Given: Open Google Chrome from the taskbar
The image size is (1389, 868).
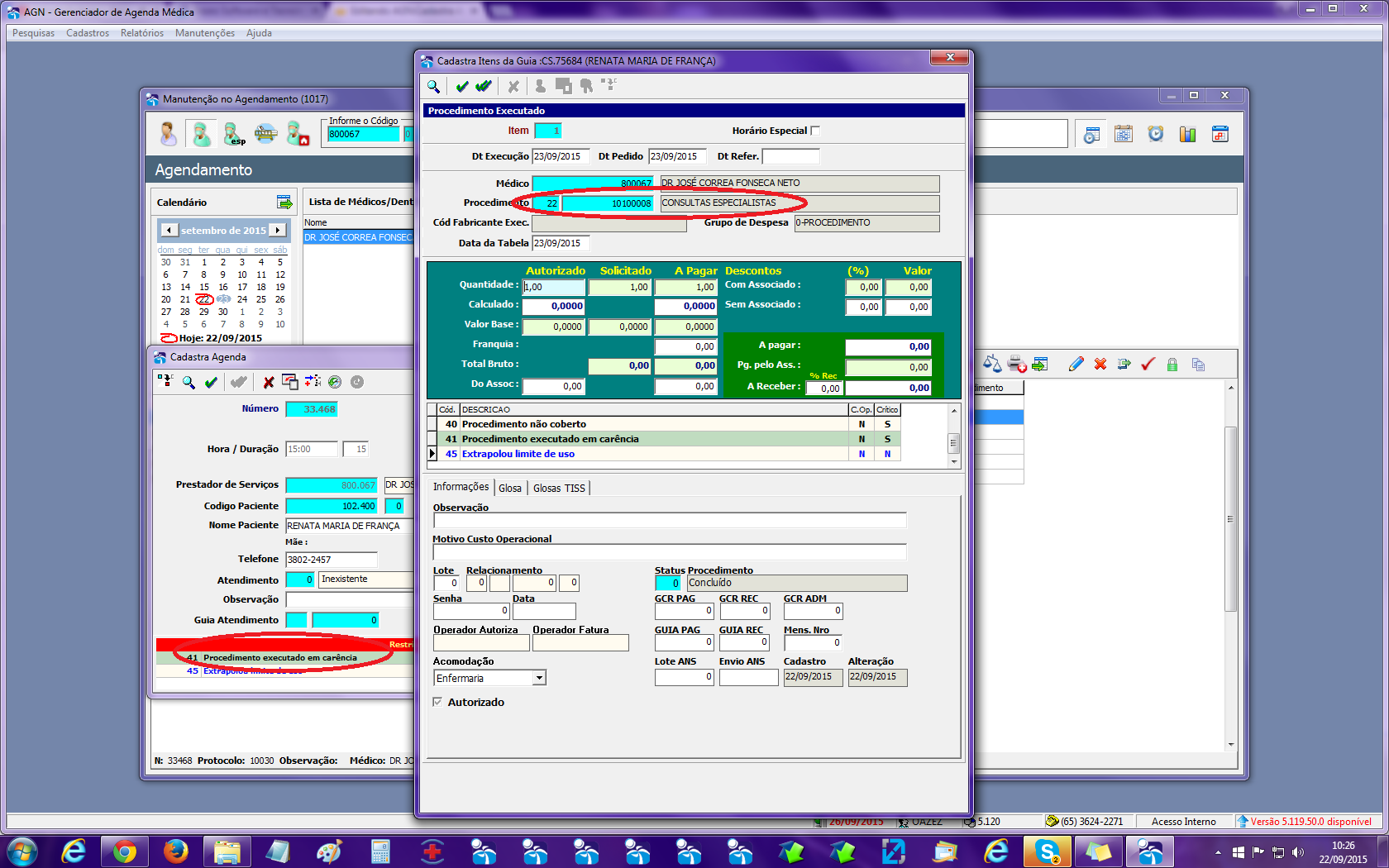Looking at the screenshot, I should [x=125, y=851].
